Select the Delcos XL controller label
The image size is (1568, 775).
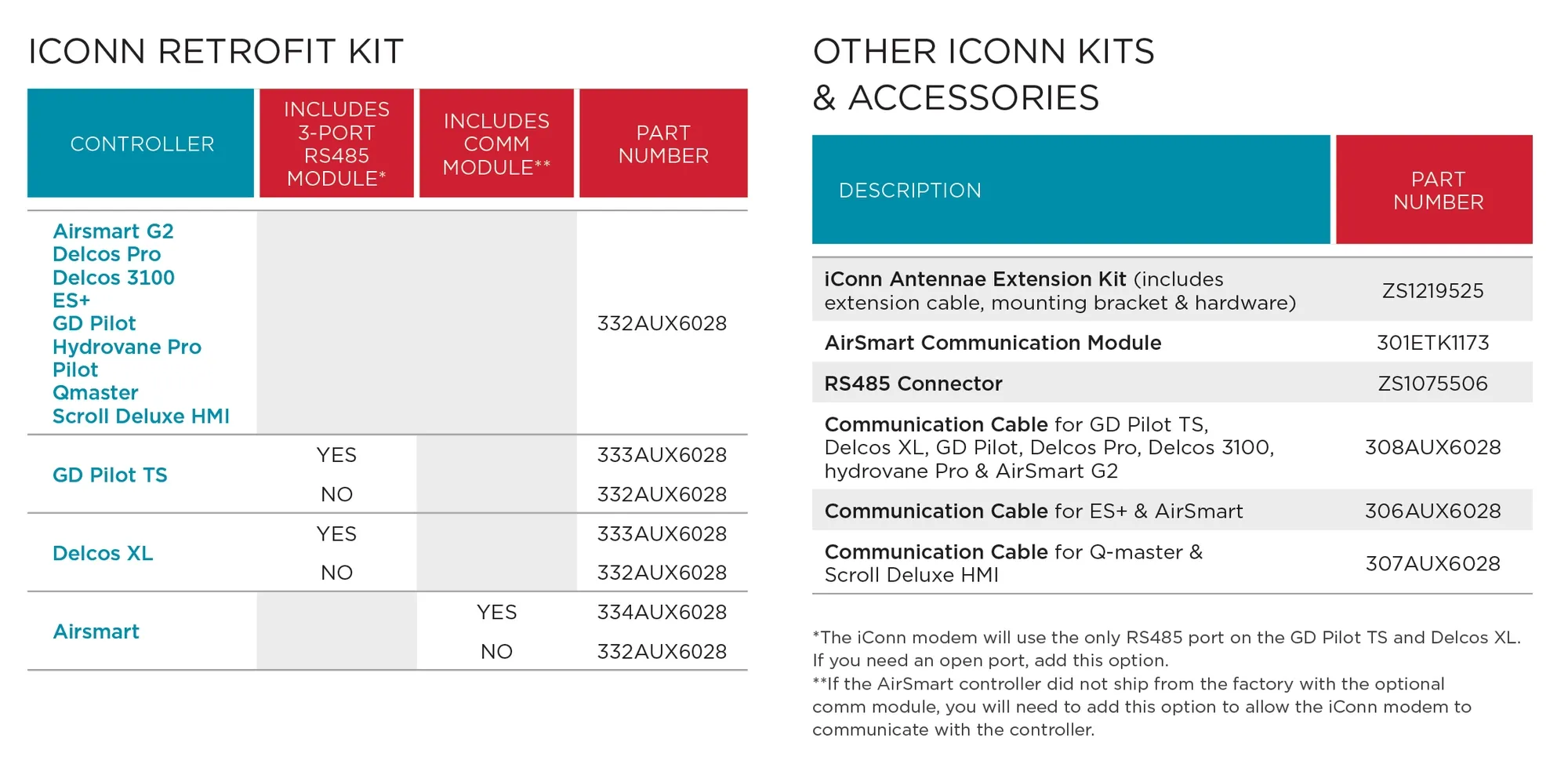click(103, 553)
